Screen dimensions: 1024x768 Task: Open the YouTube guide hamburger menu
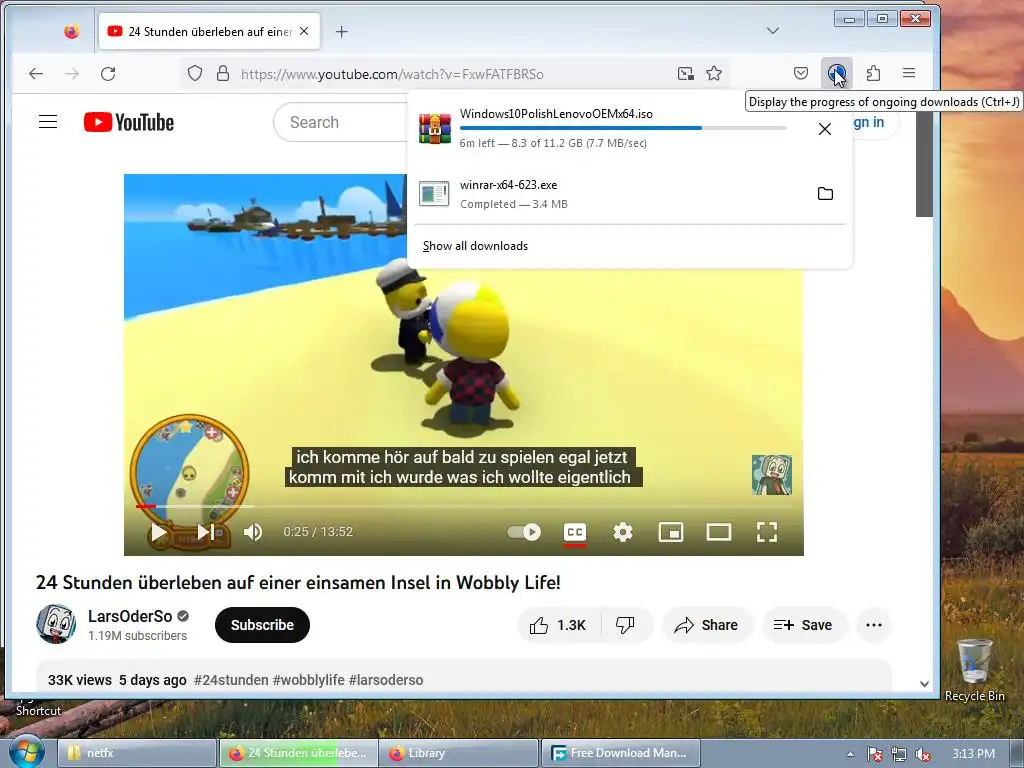coord(48,121)
